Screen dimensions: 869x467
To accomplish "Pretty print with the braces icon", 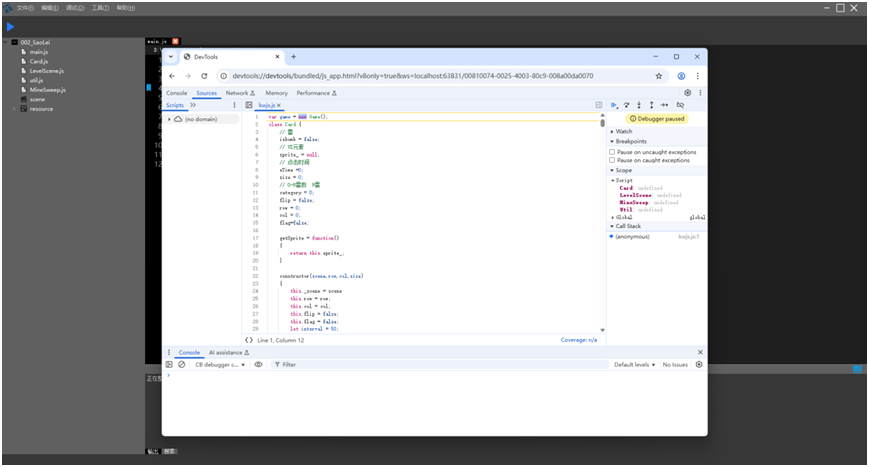I will [x=249, y=340].
